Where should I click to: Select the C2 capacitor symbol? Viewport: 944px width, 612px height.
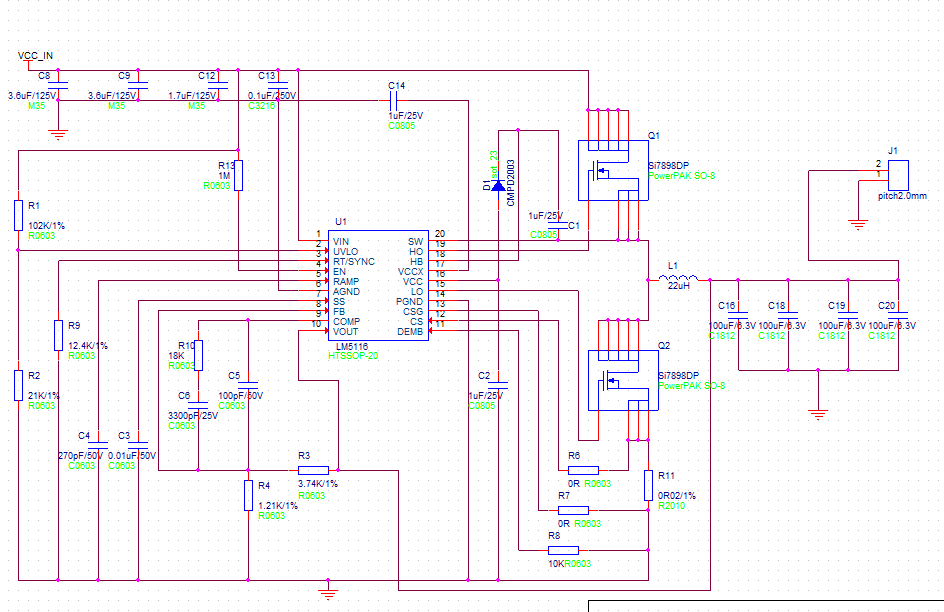click(498, 385)
